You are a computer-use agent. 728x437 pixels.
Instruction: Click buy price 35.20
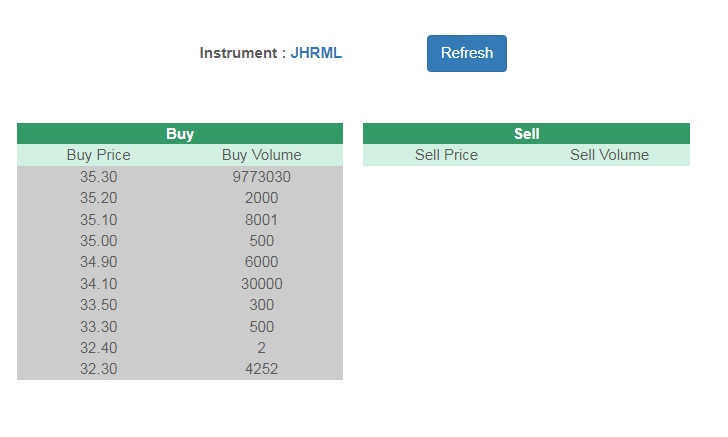(98, 198)
